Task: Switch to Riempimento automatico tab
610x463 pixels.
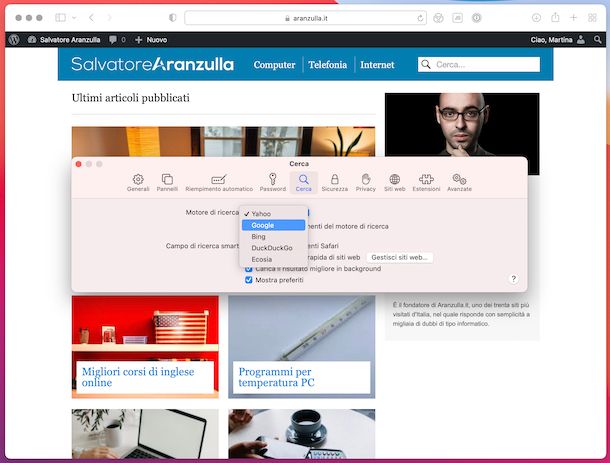Action: coord(219,182)
